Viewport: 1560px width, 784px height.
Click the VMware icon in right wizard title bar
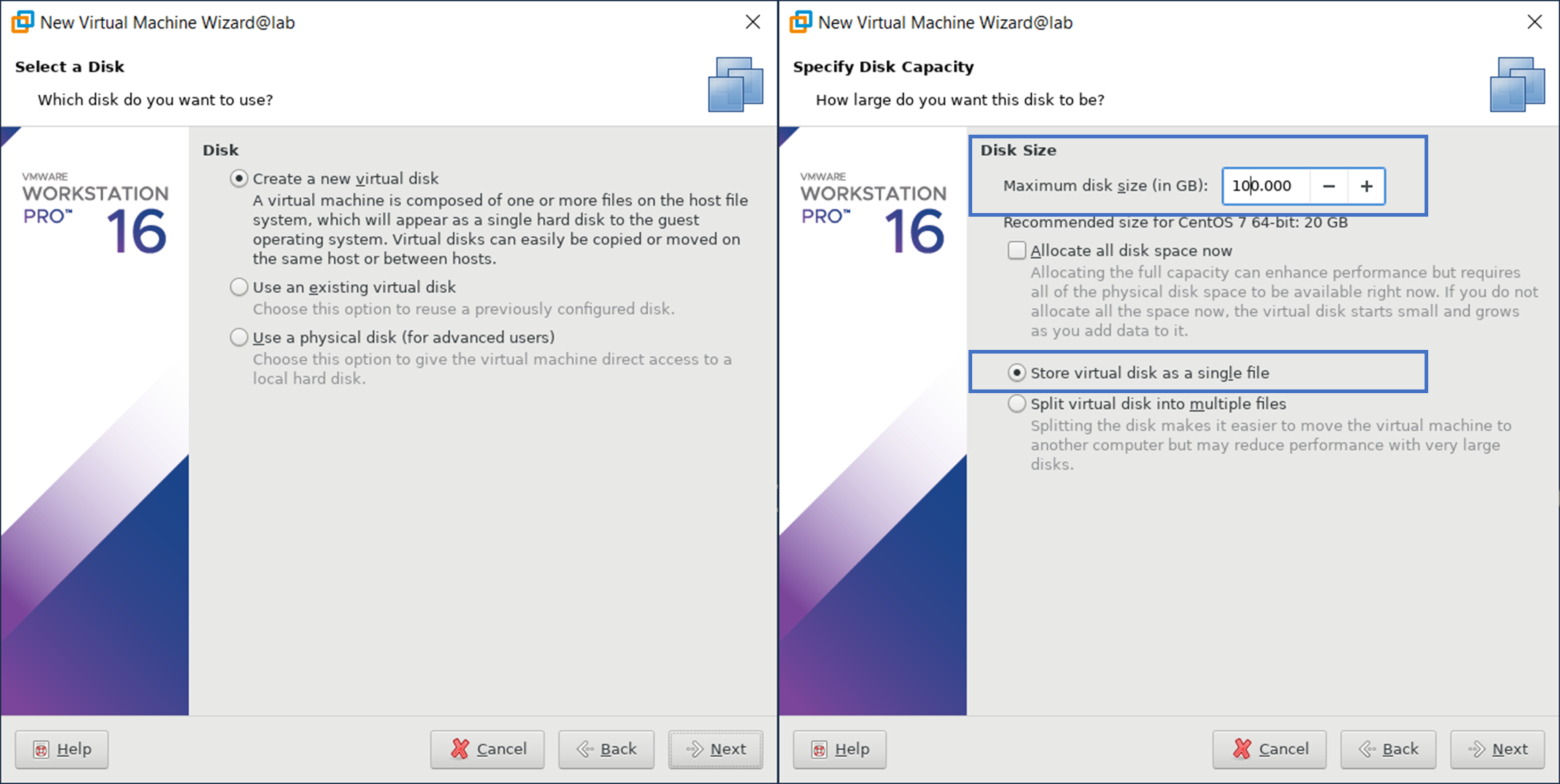(801, 22)
